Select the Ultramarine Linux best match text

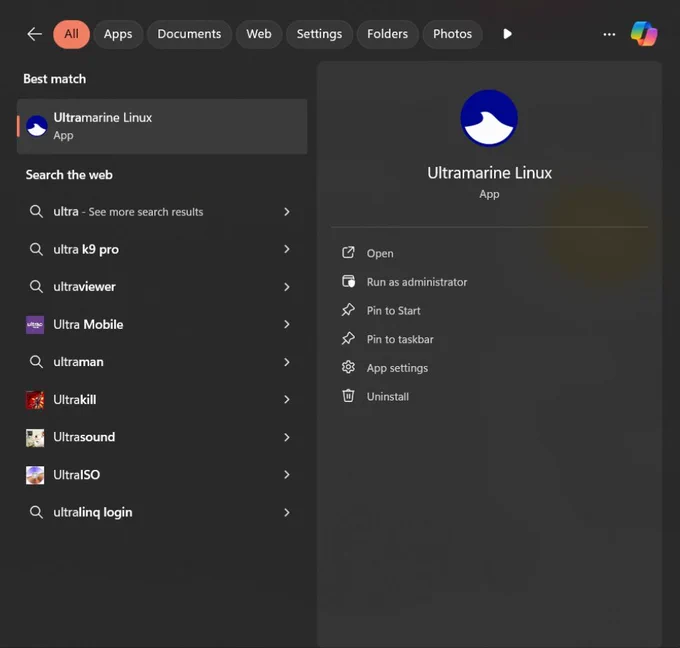click(x=103, y=118)
